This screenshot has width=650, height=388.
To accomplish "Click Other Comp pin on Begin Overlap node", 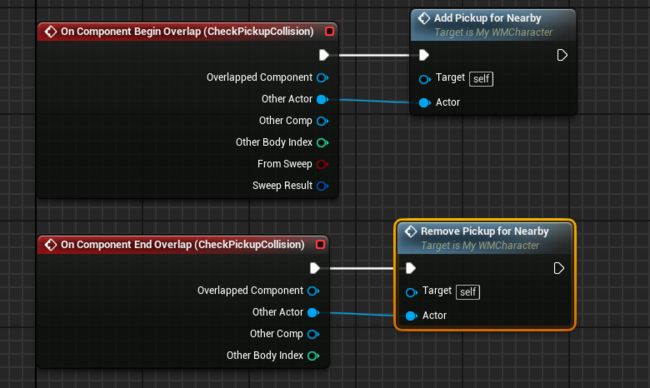I will coord(322,121).
